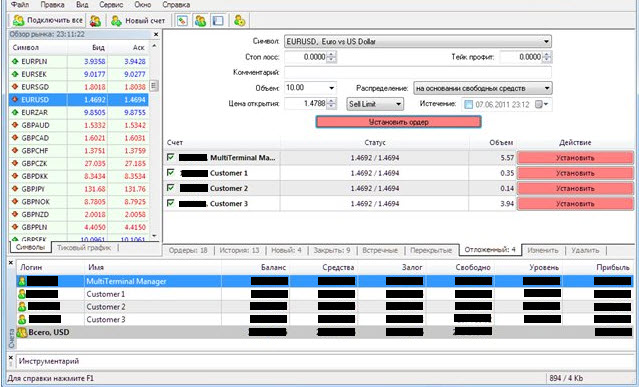639x387 pixels.
Task: Uncheck the Customer 1 order checkbox
Action: point(171,172)
